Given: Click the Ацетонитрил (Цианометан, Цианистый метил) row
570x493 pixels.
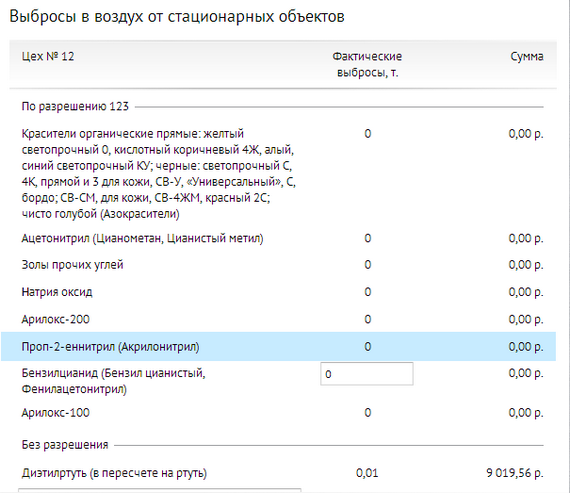Looking at the screenshot, I should tap(282, 239).
